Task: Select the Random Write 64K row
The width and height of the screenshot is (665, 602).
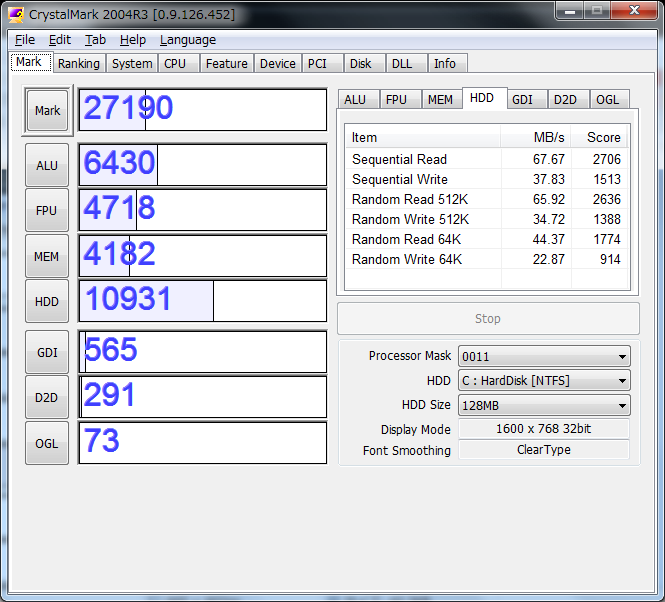Action: pos(487,259)
